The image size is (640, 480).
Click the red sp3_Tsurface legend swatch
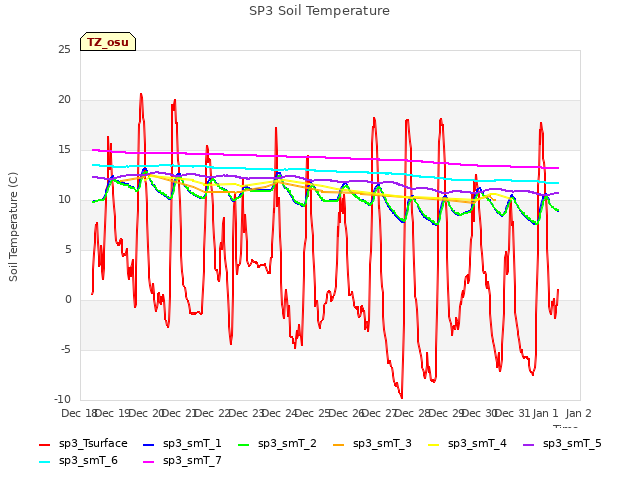coord(44,444)
